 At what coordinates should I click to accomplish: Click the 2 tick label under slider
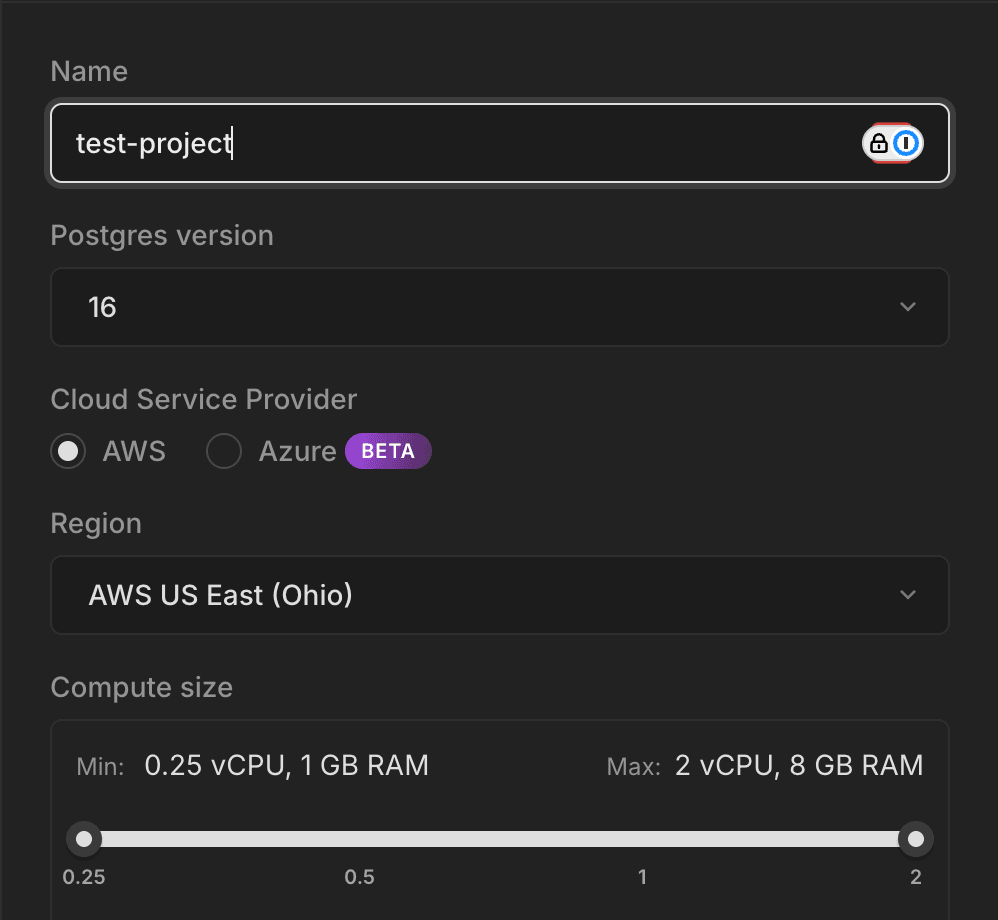pyautogui.click(x=915, y=877)
